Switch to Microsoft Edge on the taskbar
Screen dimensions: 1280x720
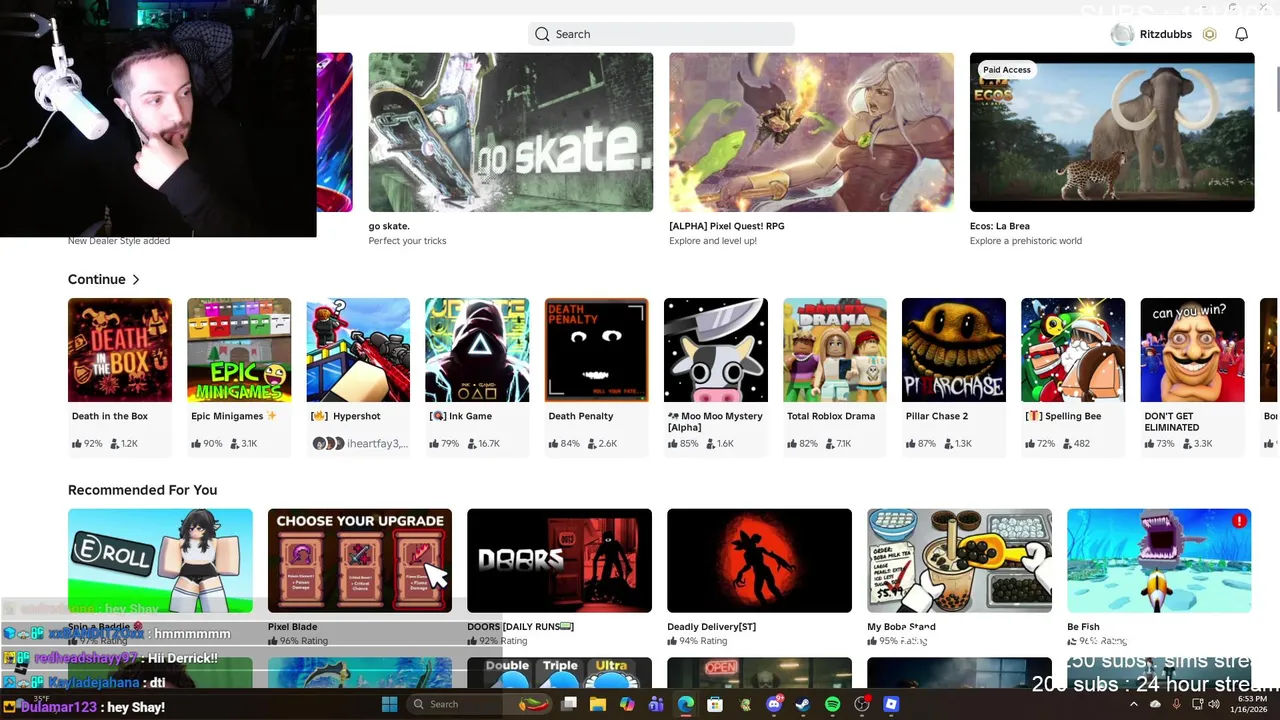686,704
